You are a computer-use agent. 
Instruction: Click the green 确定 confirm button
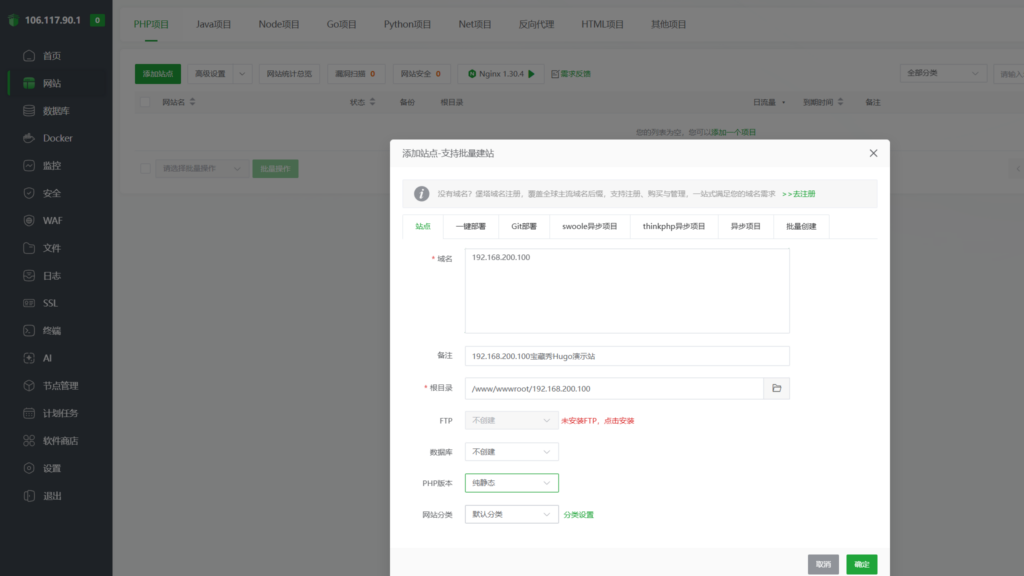(861, 564)
